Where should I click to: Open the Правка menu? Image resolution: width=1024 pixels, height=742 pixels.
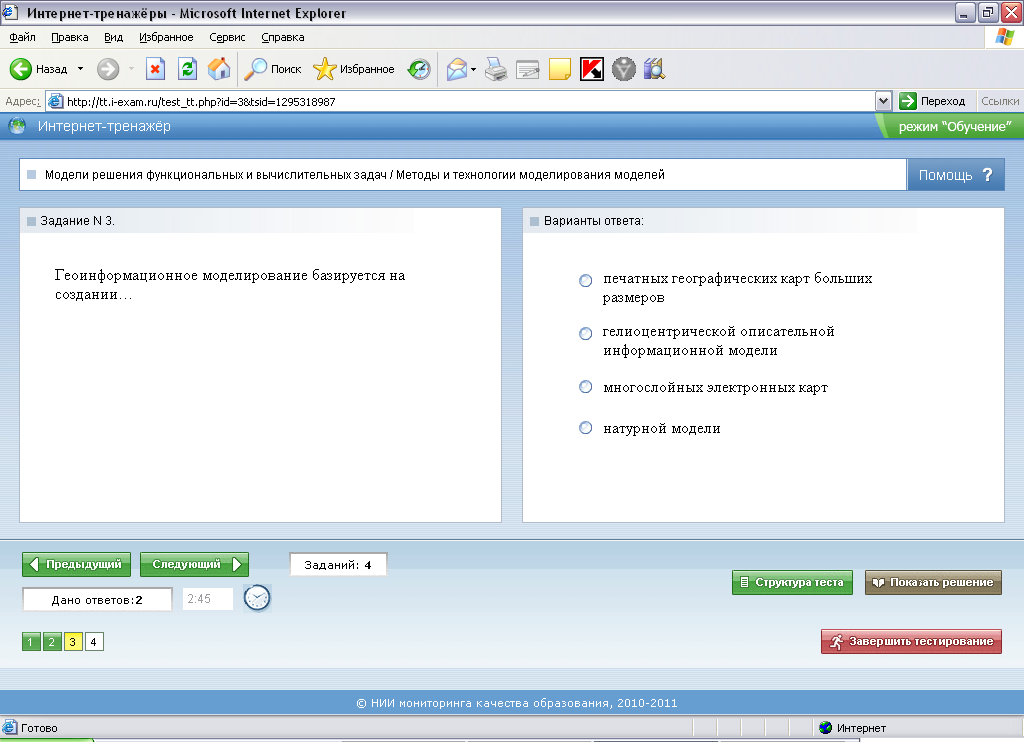tap(70, 37)
